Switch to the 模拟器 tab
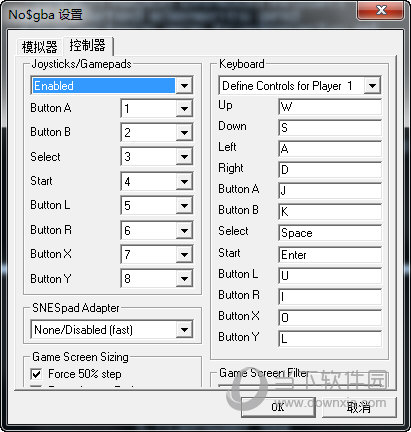Viewport: 411px width, 432px height. pos(39,47)
